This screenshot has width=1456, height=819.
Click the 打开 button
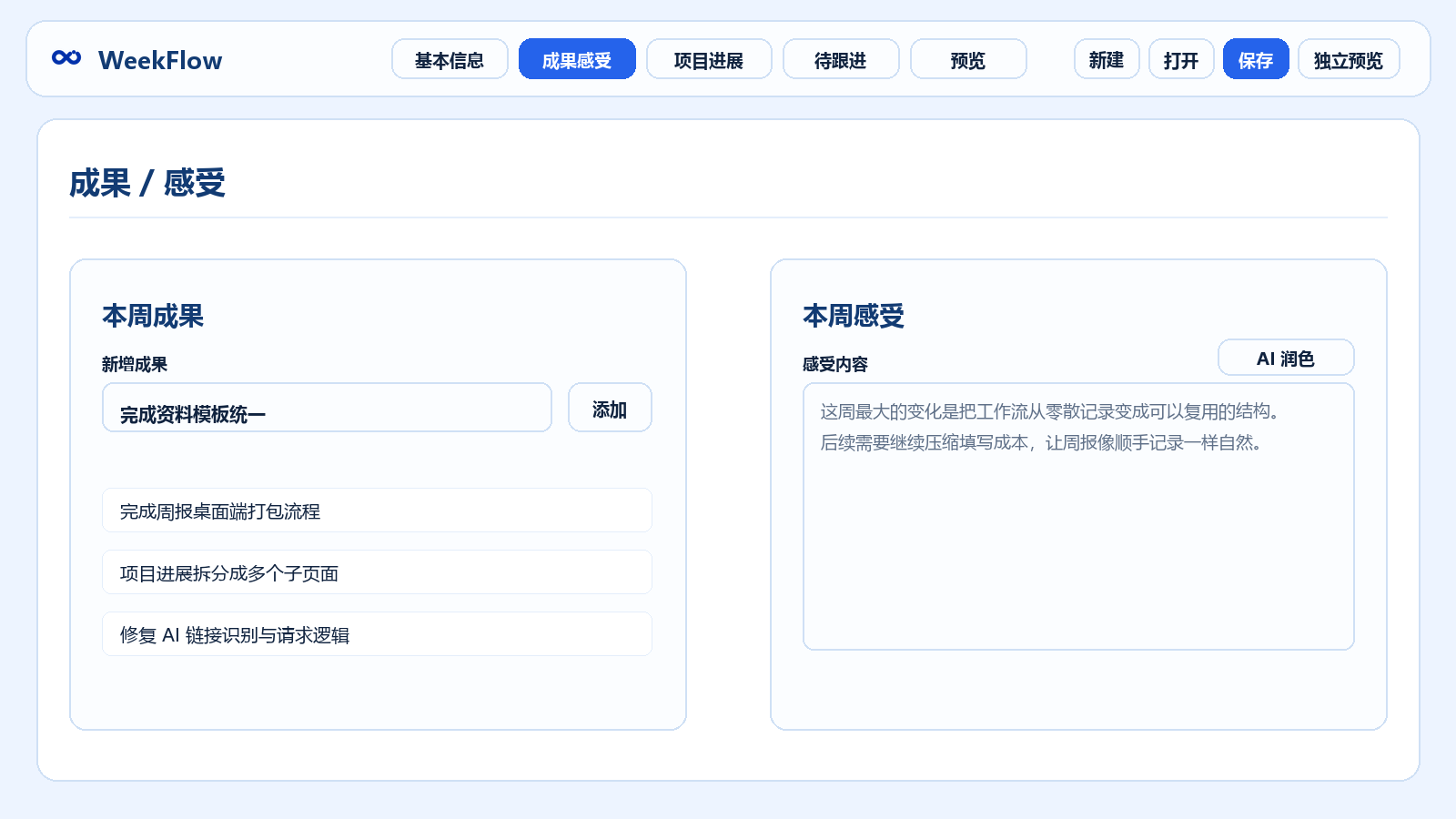(1181, 59)
